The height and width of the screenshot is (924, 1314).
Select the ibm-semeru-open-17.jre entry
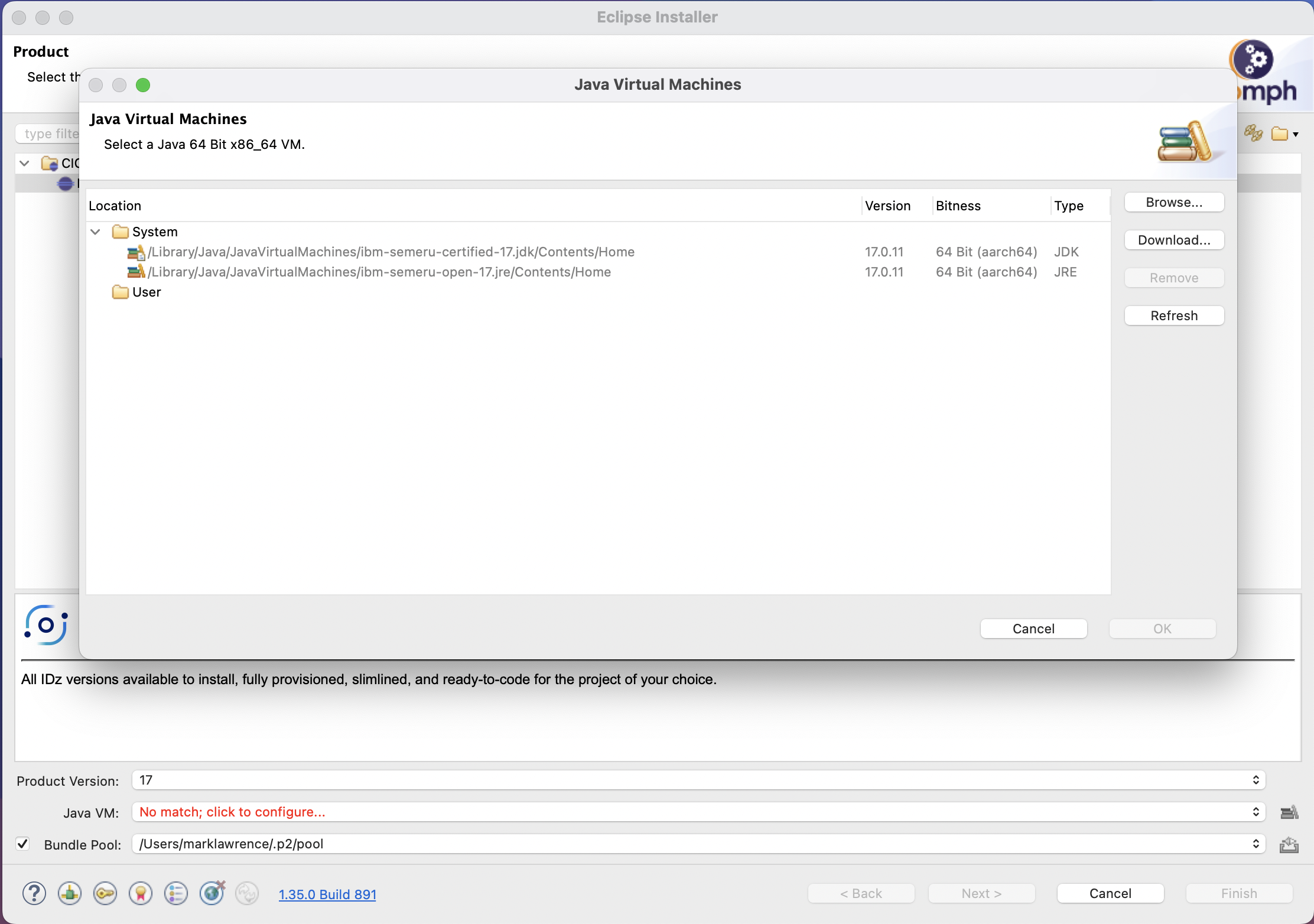(379, 272)
